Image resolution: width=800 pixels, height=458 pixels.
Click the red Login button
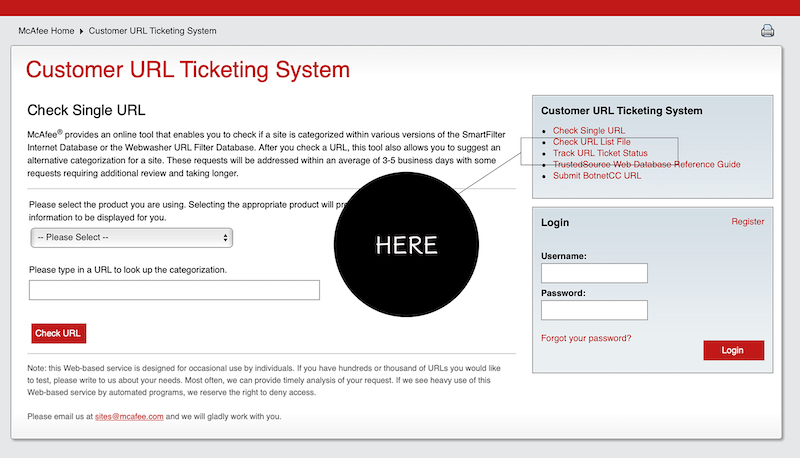coord(734,350)
